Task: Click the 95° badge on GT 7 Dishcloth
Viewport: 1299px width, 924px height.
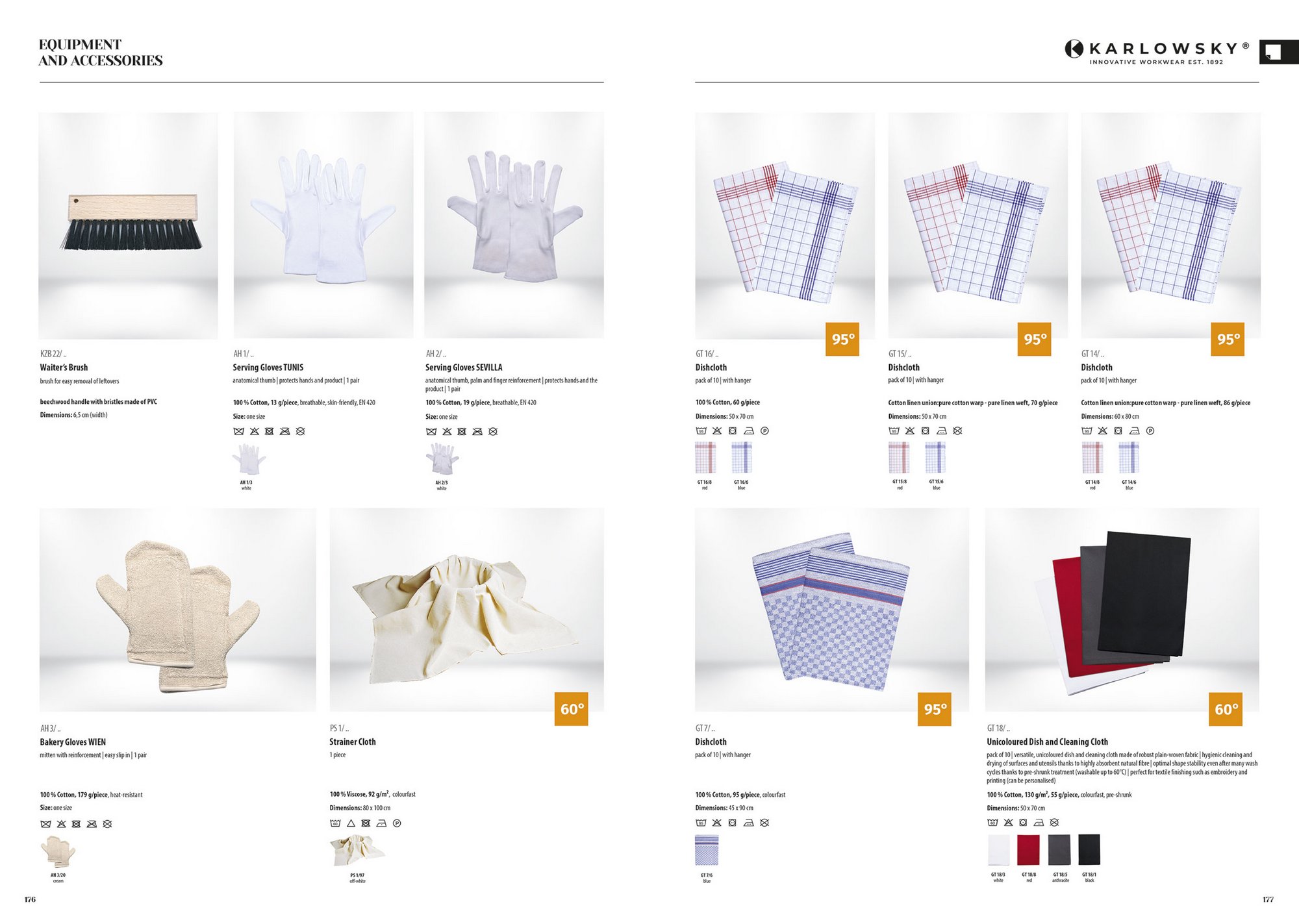Action: [x=935, y=709]
